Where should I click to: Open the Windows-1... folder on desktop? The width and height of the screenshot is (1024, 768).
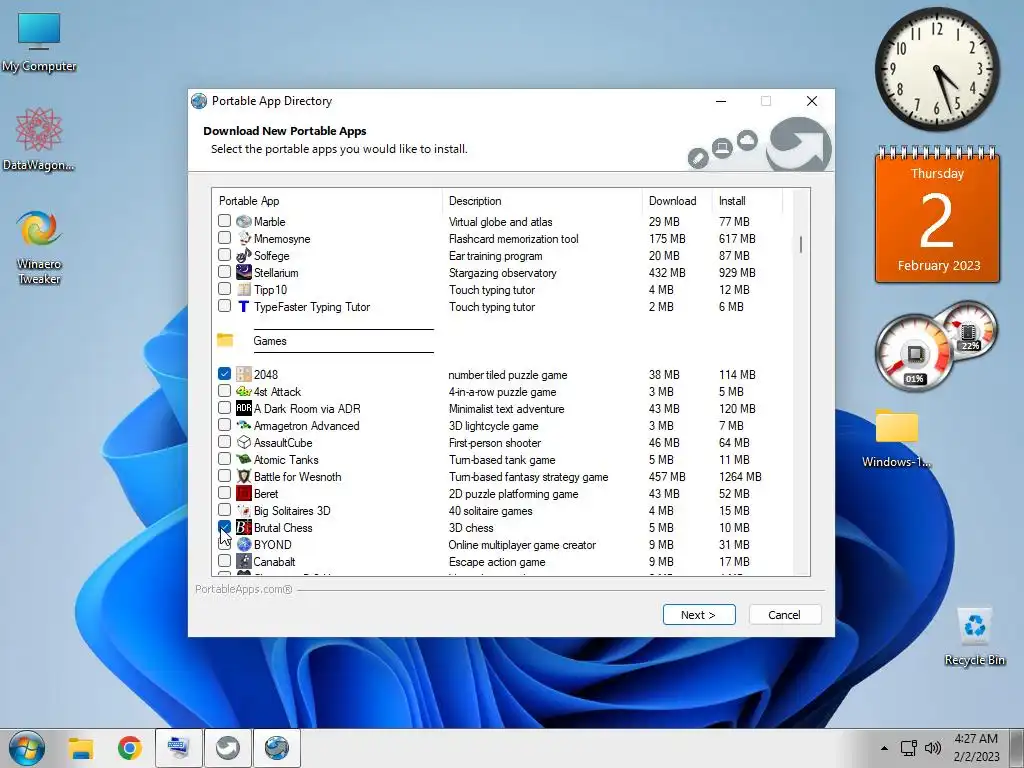click(897, 438)
